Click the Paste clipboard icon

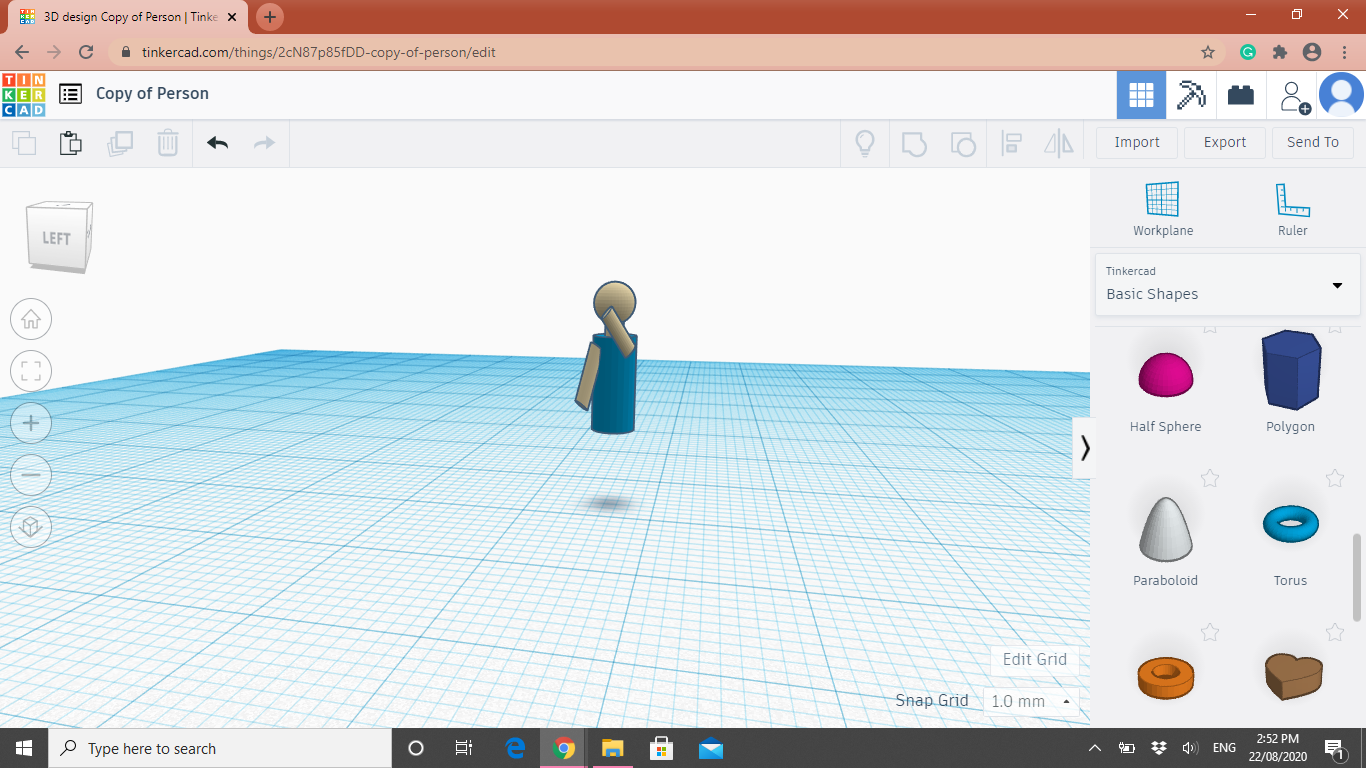pos(70,143)
